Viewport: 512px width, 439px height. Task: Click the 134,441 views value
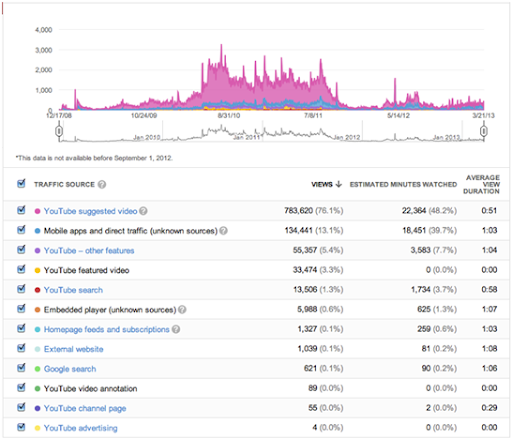tap(299, 230)
